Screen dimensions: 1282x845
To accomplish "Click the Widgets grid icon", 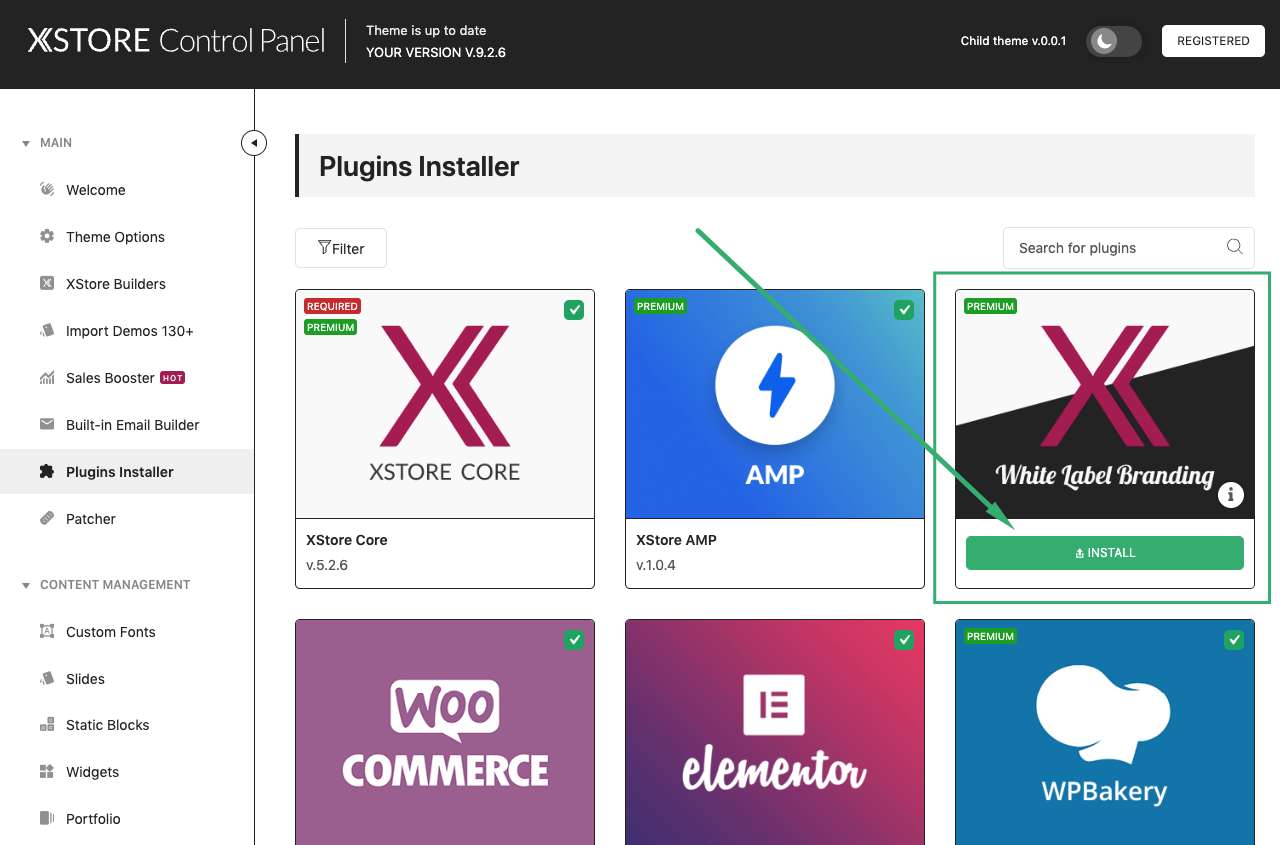I will (x=47, y=771).
